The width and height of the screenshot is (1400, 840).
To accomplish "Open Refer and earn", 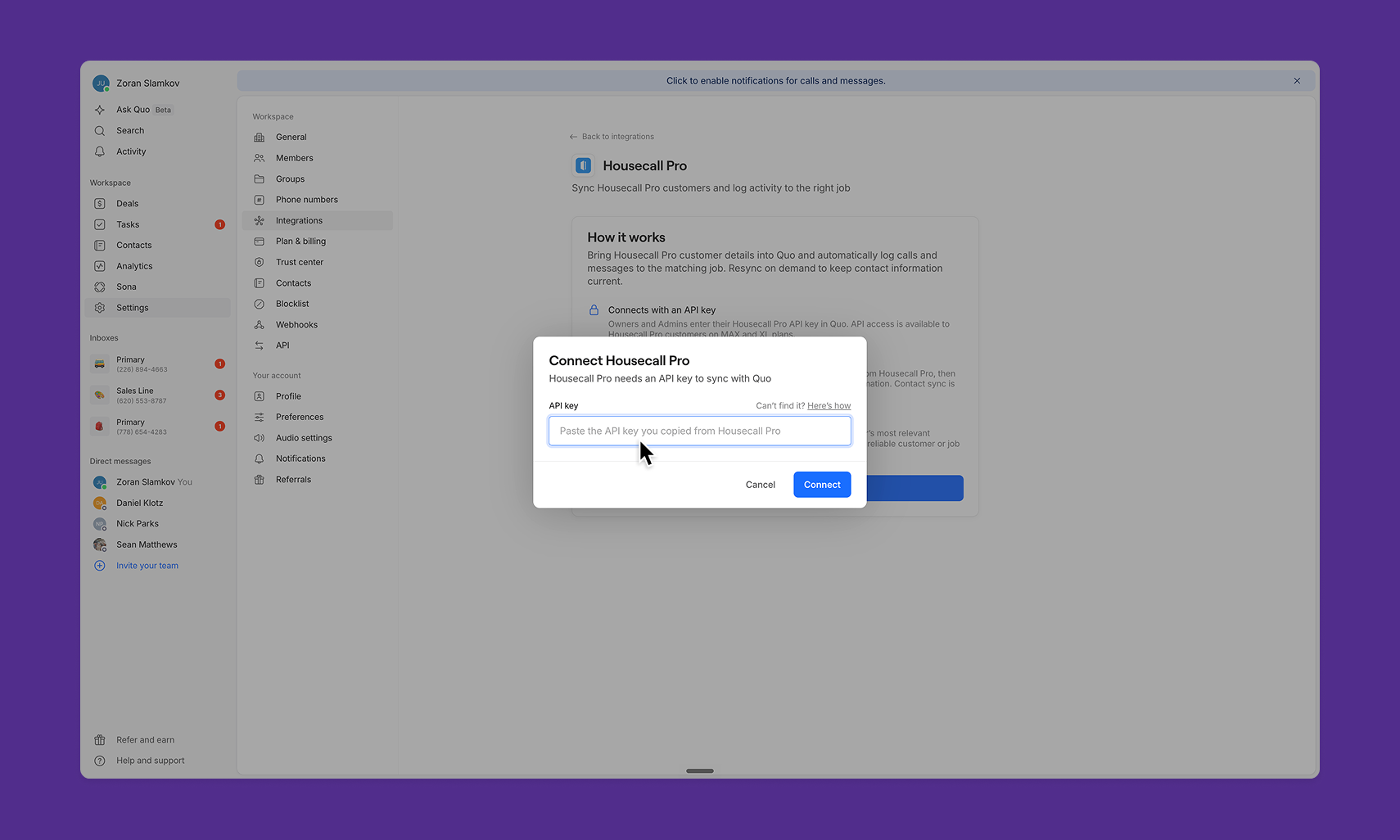I will tap(158, 740).
